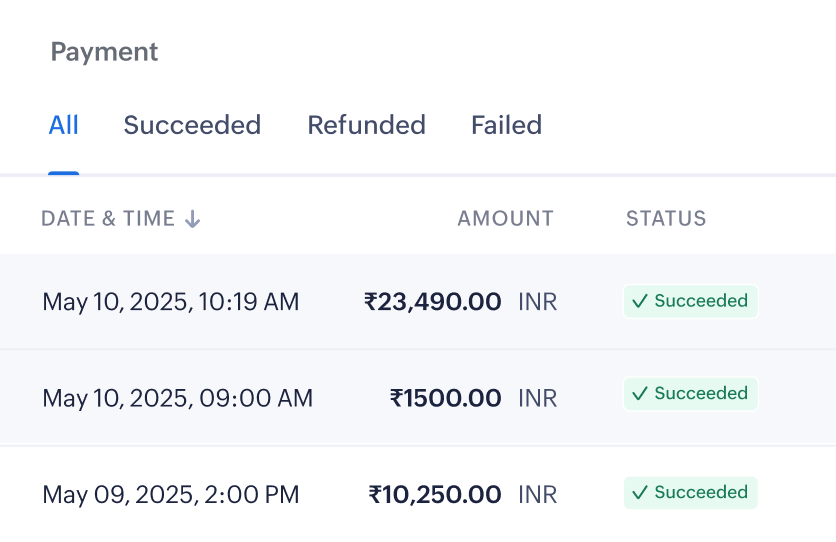836x542 pixels.
Task: Click checkmark icon in first Succeeded badge
Action: (x=640, y=301)
